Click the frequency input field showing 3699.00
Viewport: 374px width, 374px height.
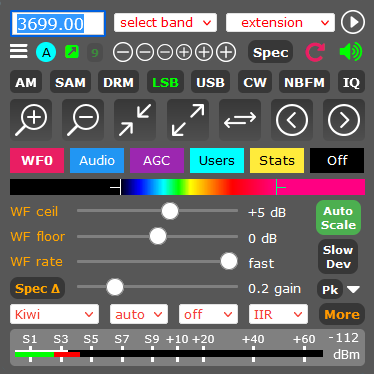58,24
